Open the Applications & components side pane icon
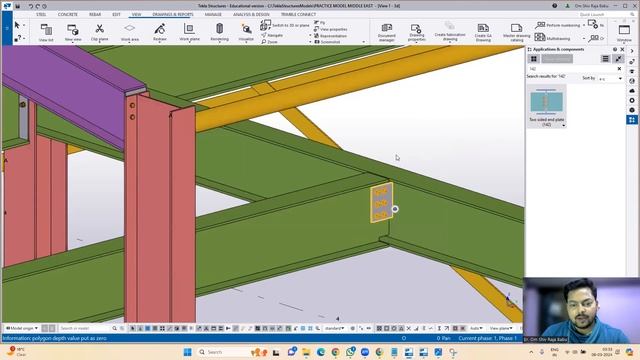The height and width of the screenshot is (360, 640). 632,120
